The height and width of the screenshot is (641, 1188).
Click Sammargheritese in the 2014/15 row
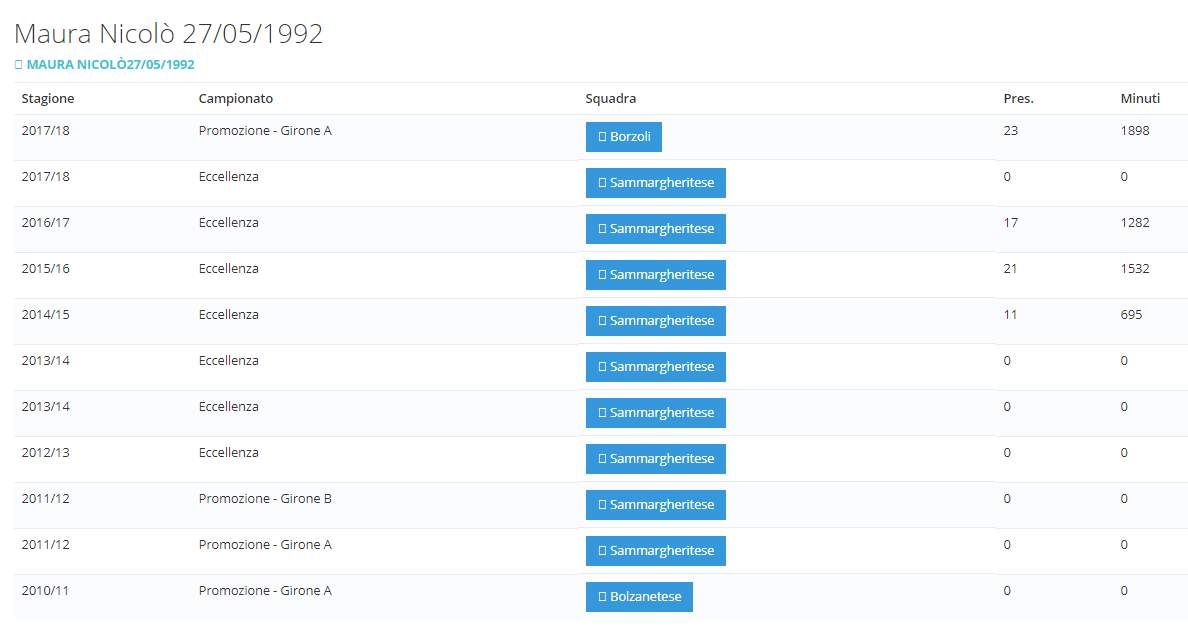[655, 321]
